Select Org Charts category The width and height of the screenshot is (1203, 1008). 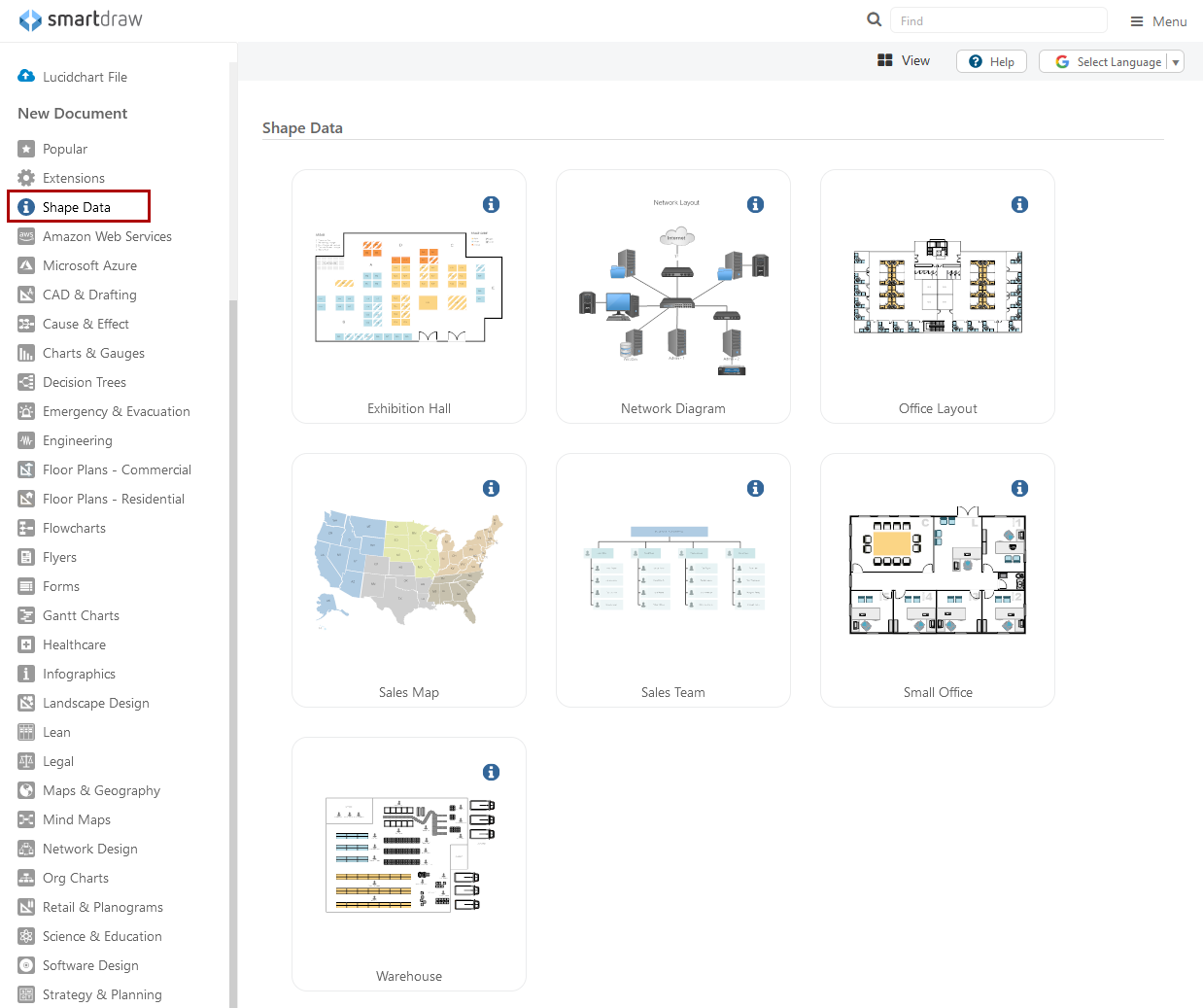(75, 878)
